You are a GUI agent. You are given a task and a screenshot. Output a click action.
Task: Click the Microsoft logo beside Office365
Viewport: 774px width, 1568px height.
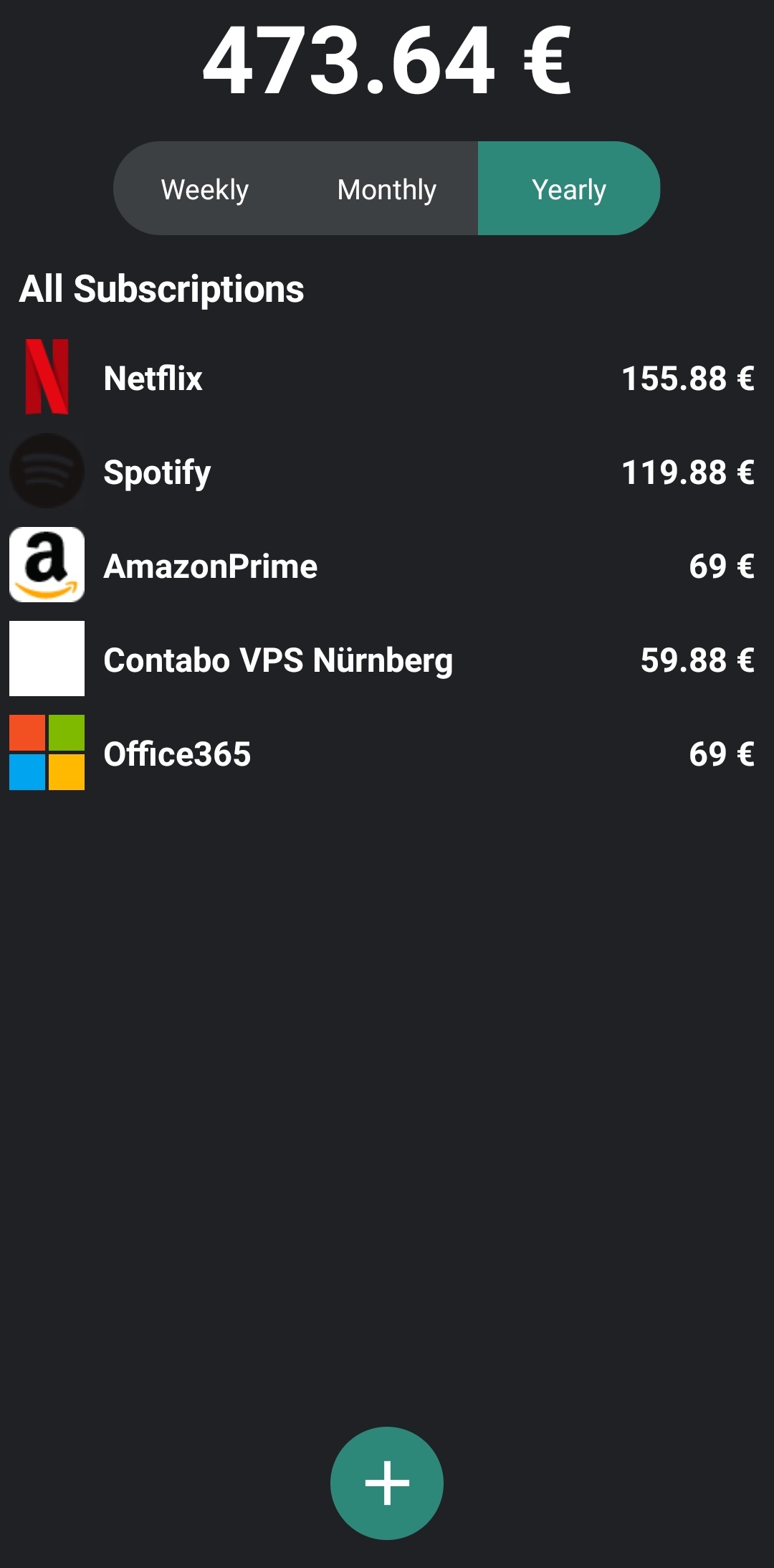tap(46, 754)
